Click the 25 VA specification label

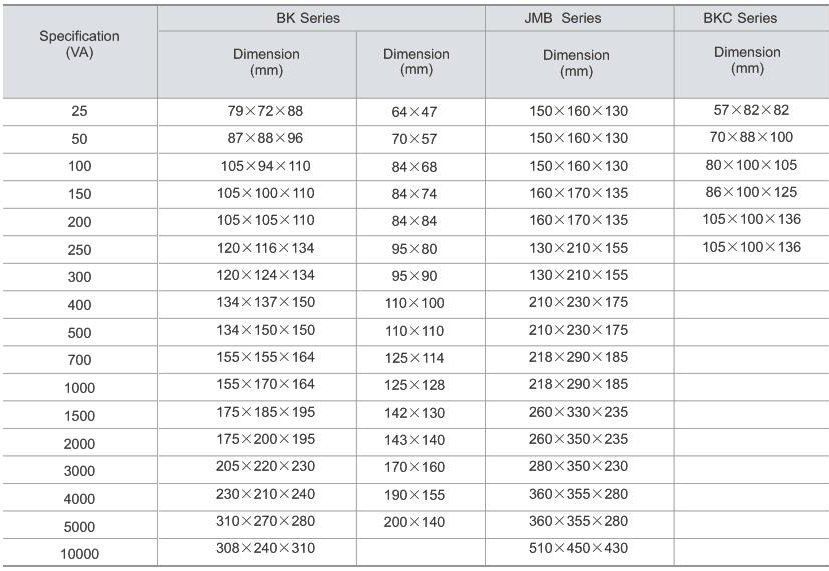(79, 112)
